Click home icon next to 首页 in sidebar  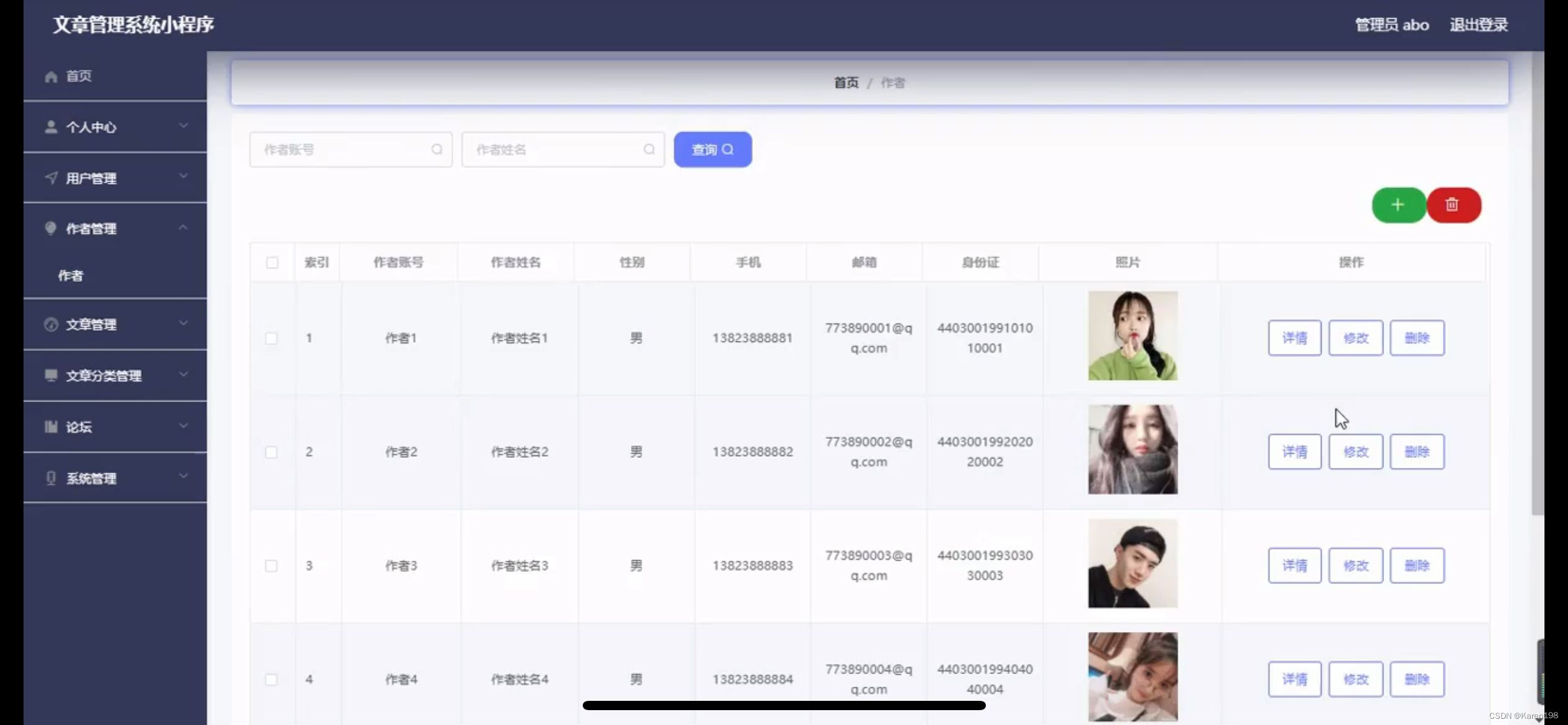[x=51, y=77]
